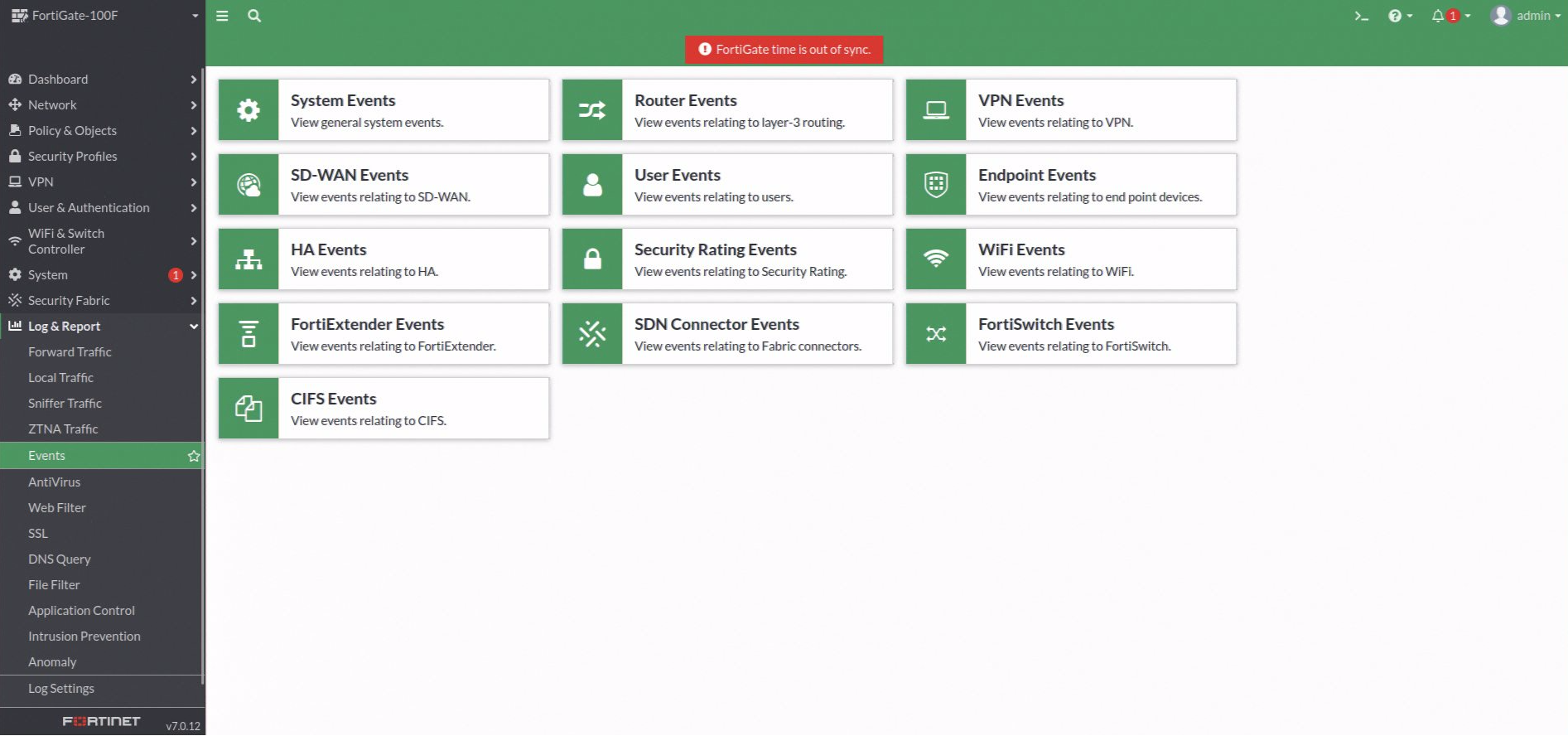Image resolution: width=1568 pixels, height=736 pixels.
Task: Select Web Filter log in sidebar
Action: click(x=57, y=508)
